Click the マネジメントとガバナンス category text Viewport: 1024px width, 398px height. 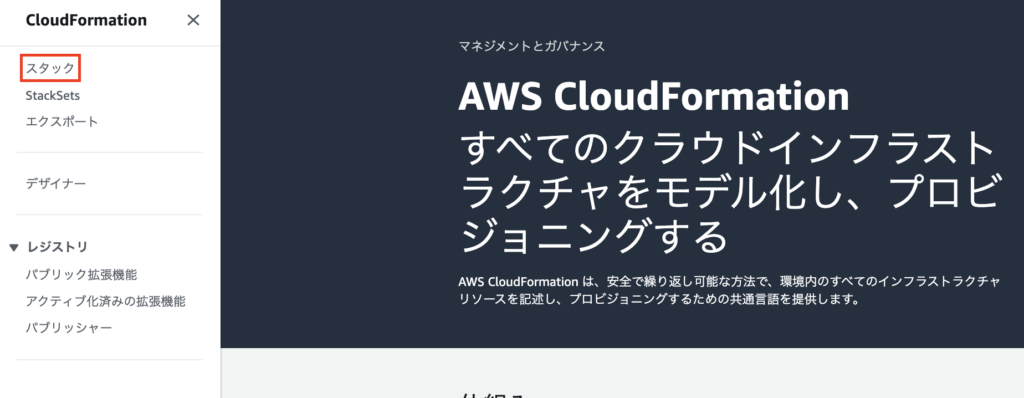(x=532, y=46)
